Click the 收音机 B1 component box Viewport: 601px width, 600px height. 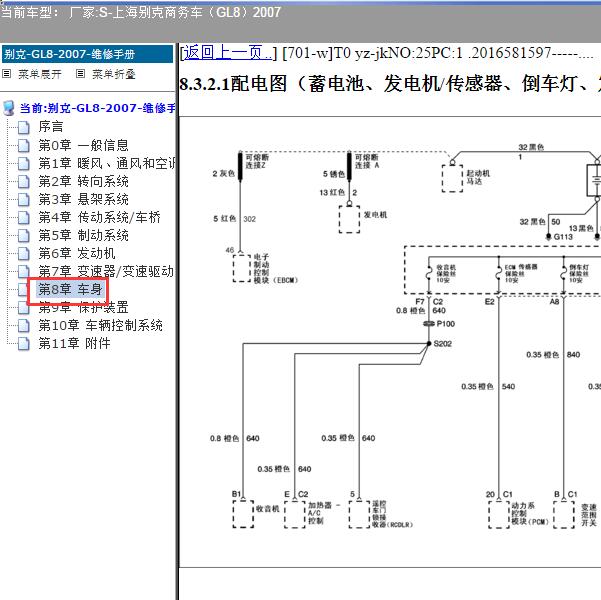pos(243,514)
